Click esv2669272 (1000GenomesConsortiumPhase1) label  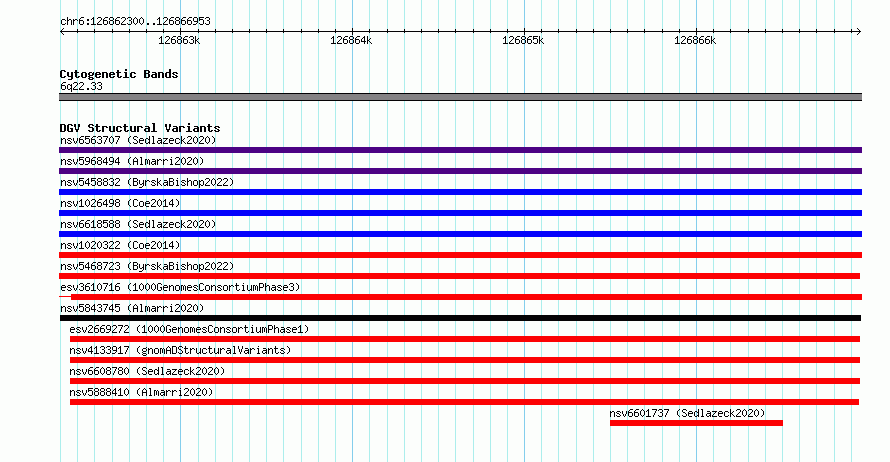(189, 329)
